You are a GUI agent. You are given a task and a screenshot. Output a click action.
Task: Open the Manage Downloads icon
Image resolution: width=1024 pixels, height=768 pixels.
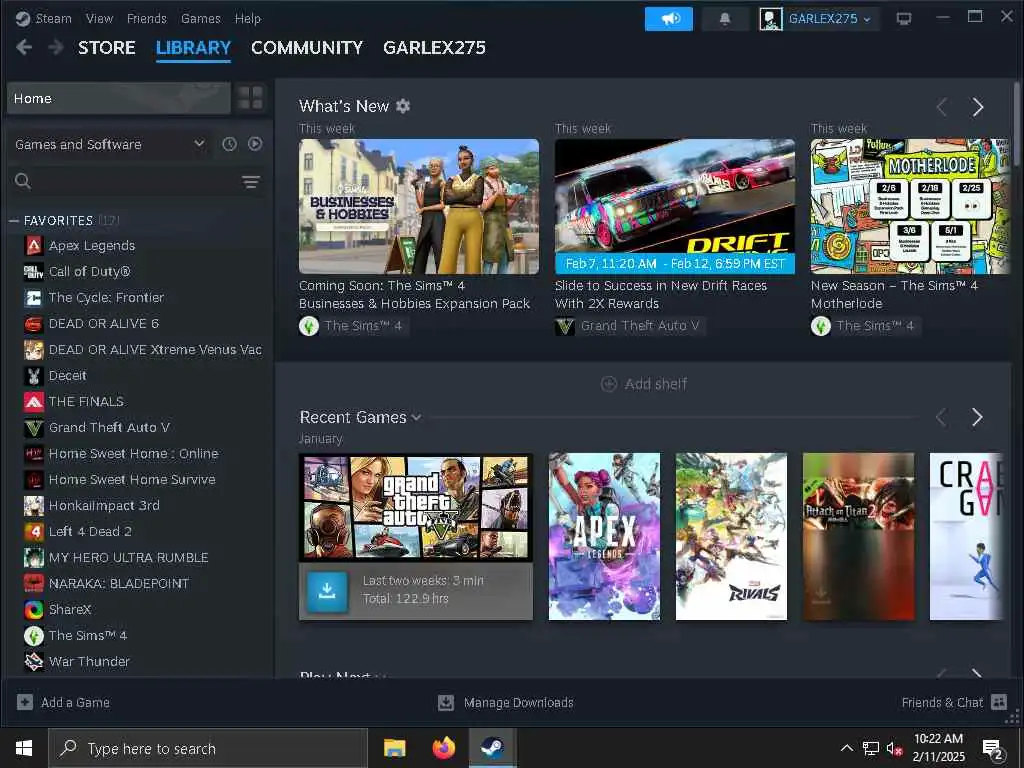(446, 703)
